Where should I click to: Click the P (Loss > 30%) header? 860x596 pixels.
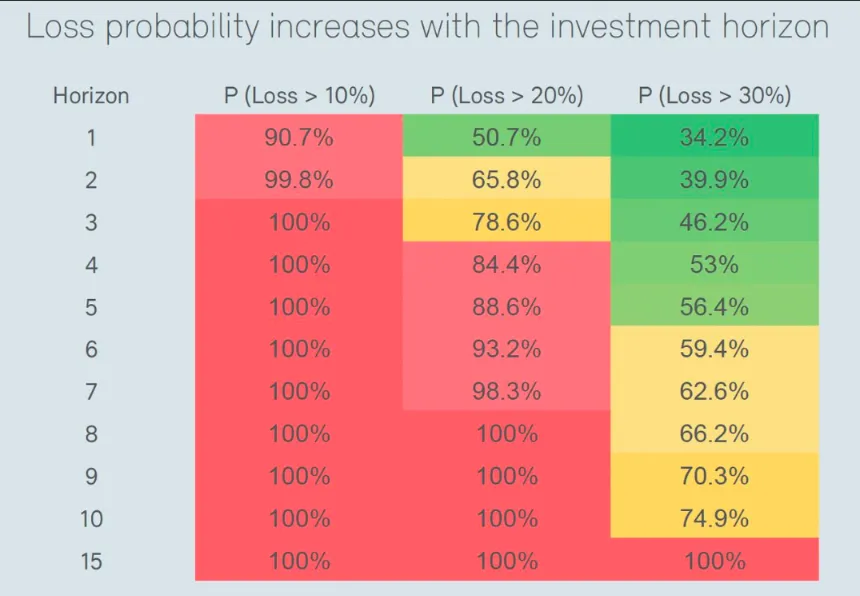[715, 97]
